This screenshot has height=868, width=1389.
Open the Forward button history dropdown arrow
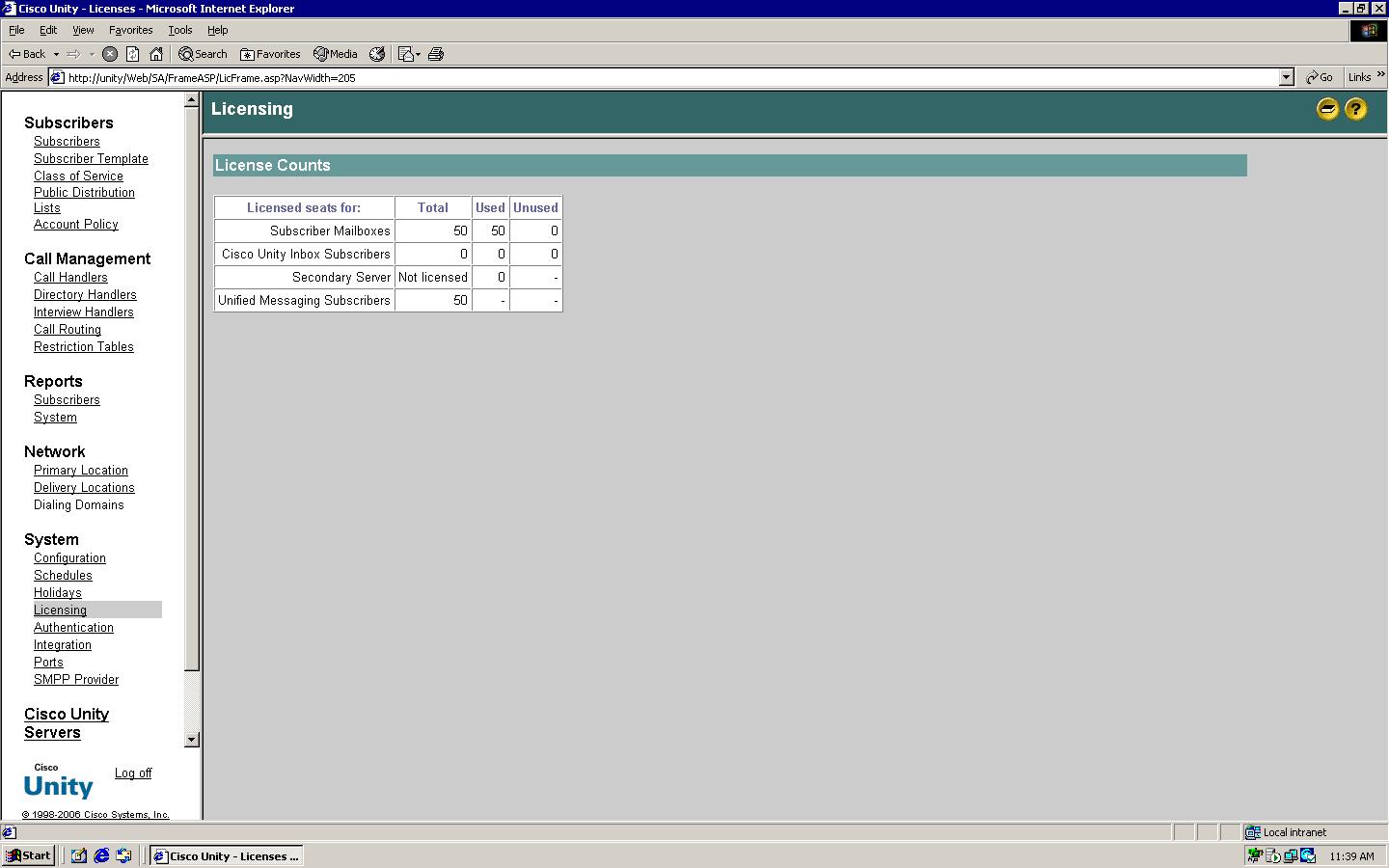click(92, 54)
